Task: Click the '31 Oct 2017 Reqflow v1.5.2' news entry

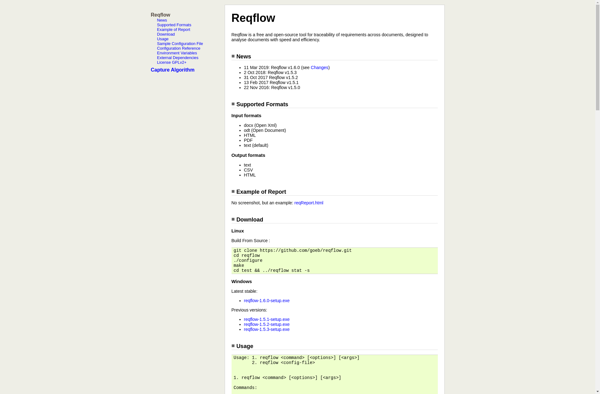Action: [271, 78]
